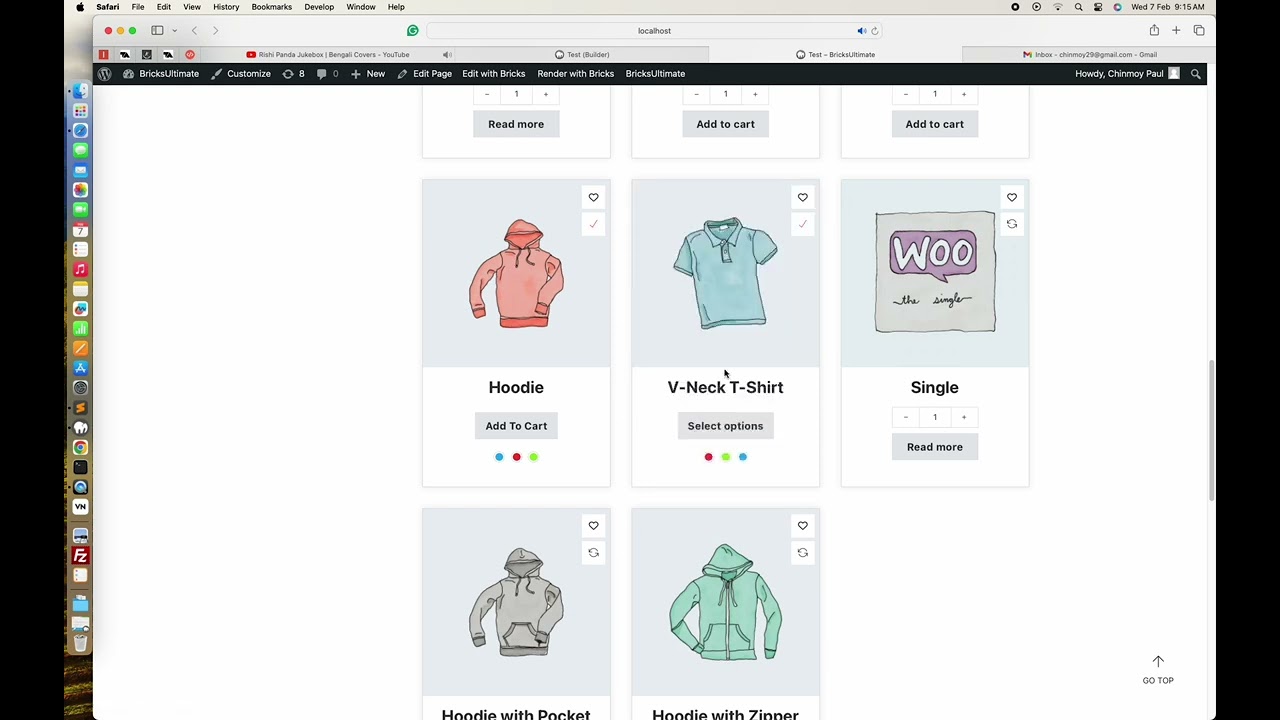The image size is (1280, 720).
Task: Open the 8 pending updates
Action: click(x=293, y=74)
